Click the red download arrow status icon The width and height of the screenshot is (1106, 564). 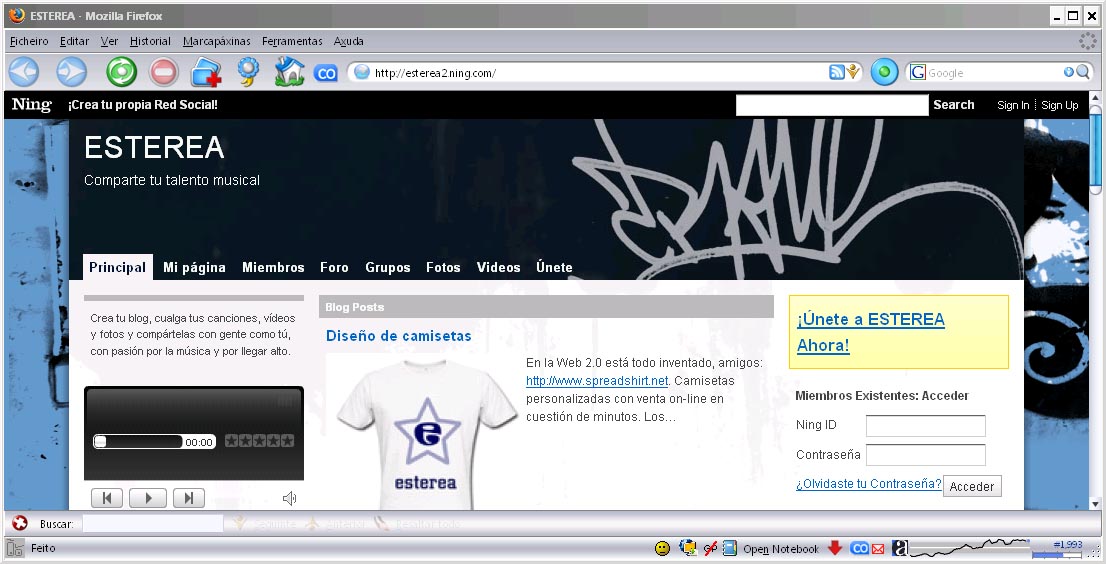[x=835, y=548]
